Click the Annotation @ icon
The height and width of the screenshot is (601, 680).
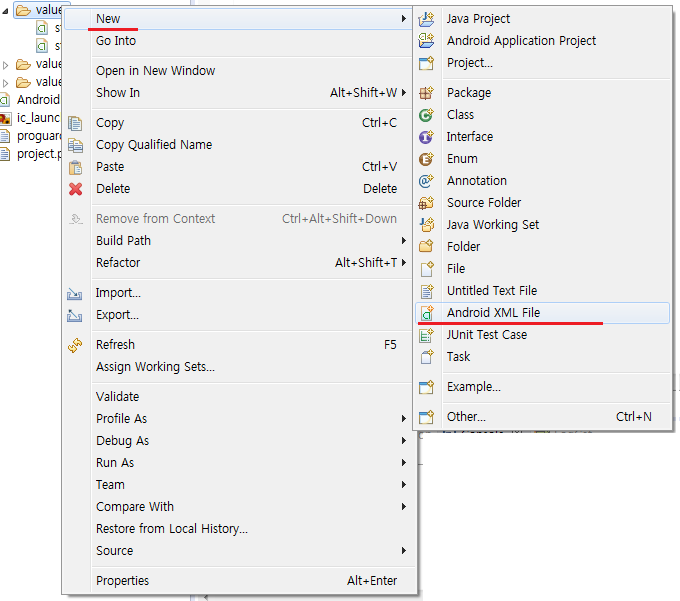pos(426,181)
